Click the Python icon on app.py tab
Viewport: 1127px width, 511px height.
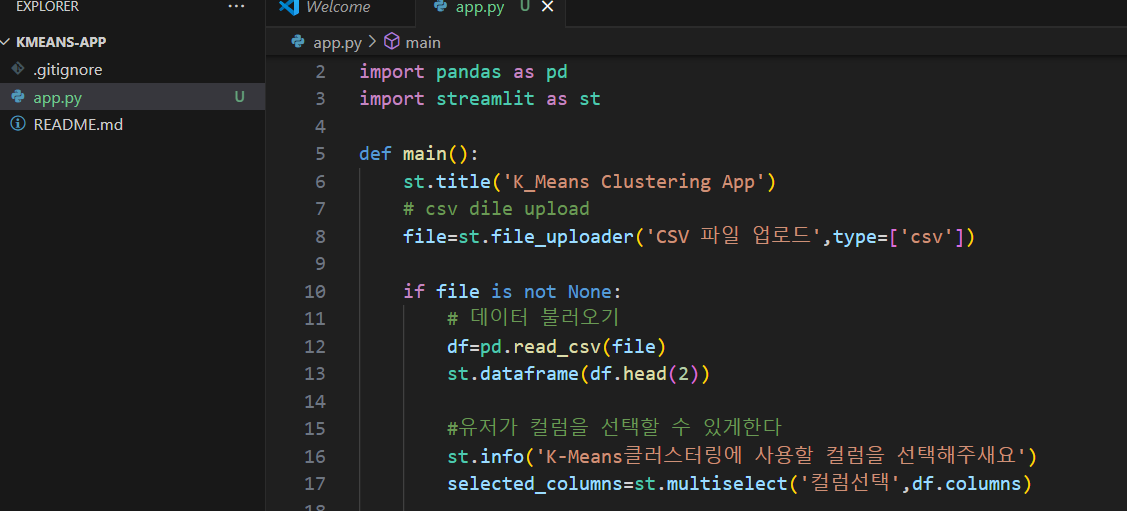(x=441, y=6)
